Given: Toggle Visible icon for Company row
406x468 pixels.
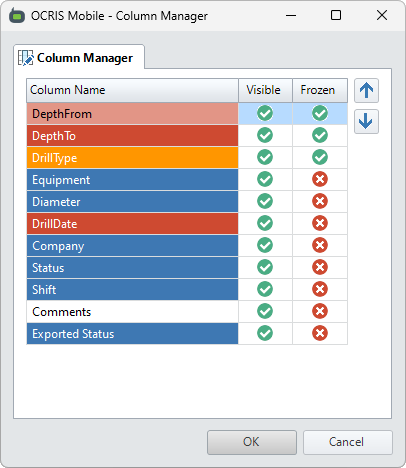Looking at the screenshot, I should [265, 245].
